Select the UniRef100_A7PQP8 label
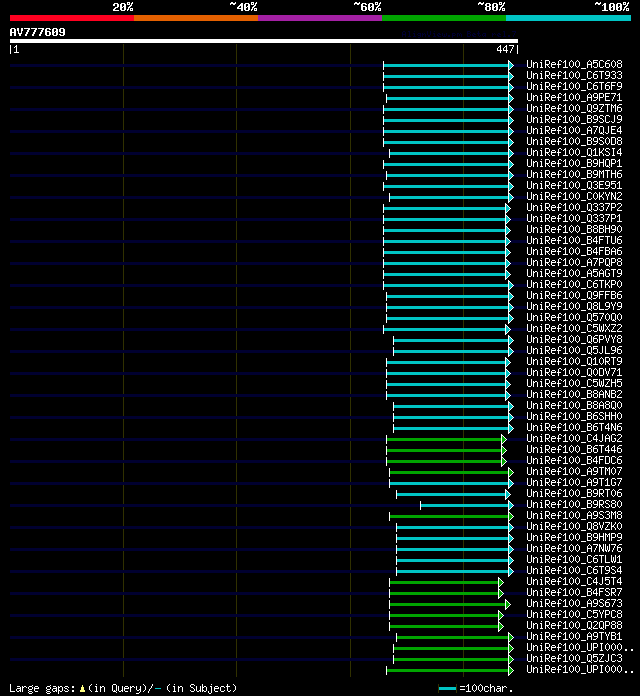This screenshot has width=640, height=696. click(x=574, y=262)
